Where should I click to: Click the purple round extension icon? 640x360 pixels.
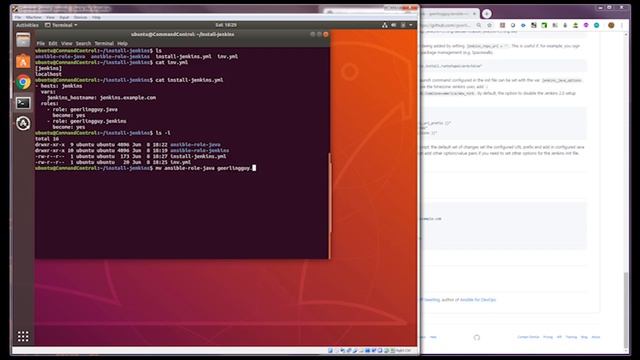point(586,25)
